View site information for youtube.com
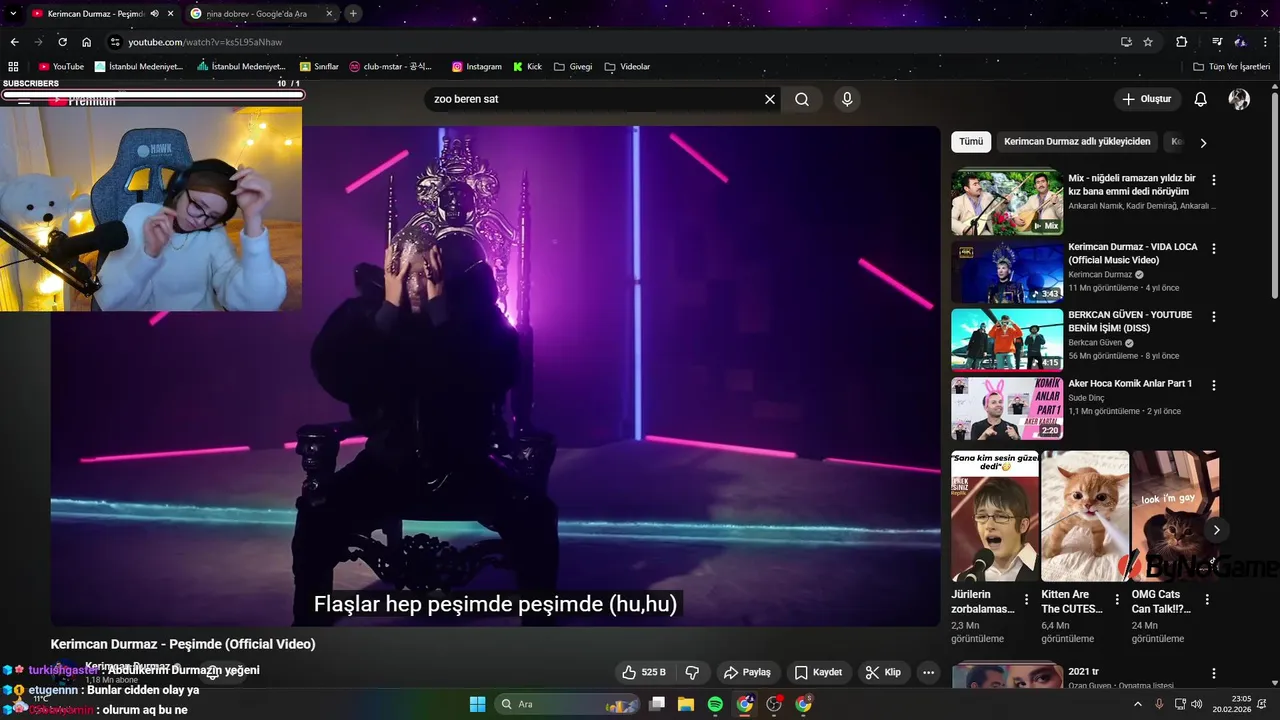 click(115, 42)
